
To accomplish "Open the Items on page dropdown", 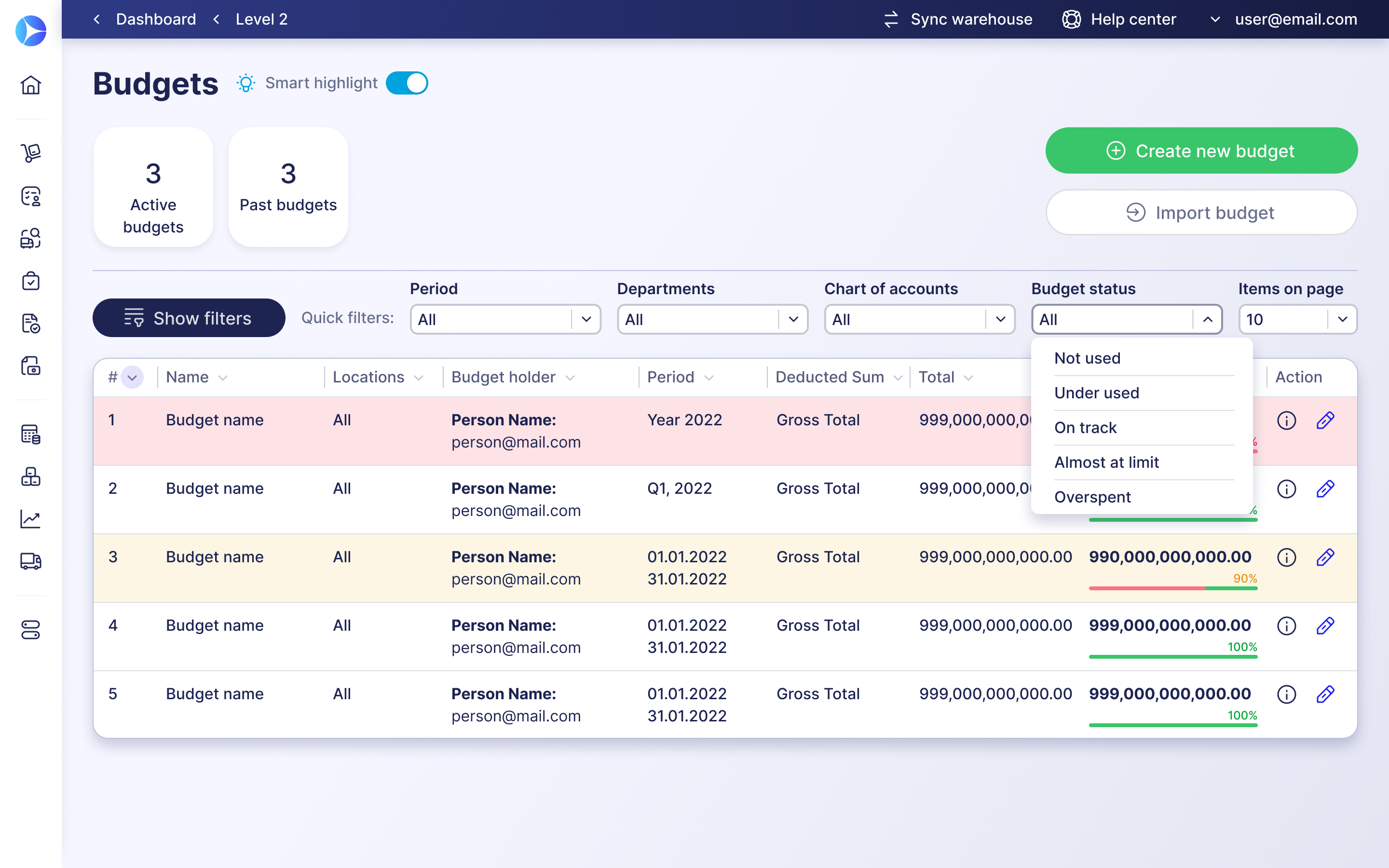I will [x=1297, y=319].
